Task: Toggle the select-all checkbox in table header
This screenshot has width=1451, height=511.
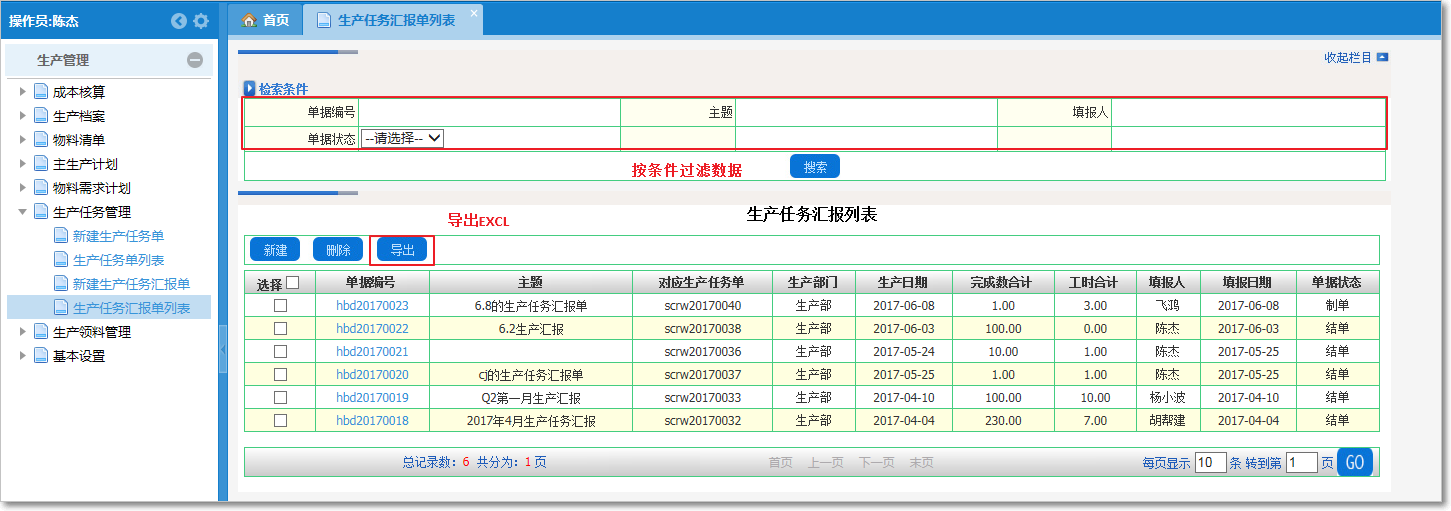Action: [x=293, y=283]
